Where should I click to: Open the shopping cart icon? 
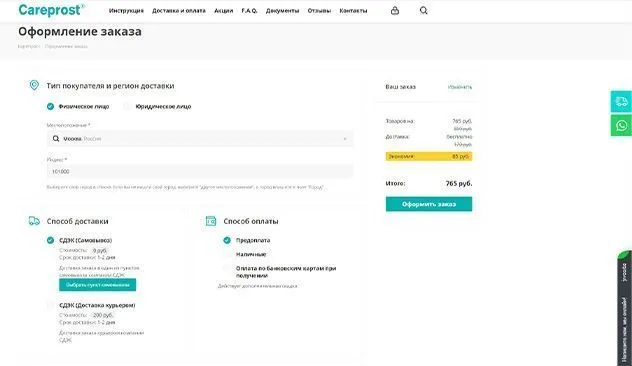395,10
